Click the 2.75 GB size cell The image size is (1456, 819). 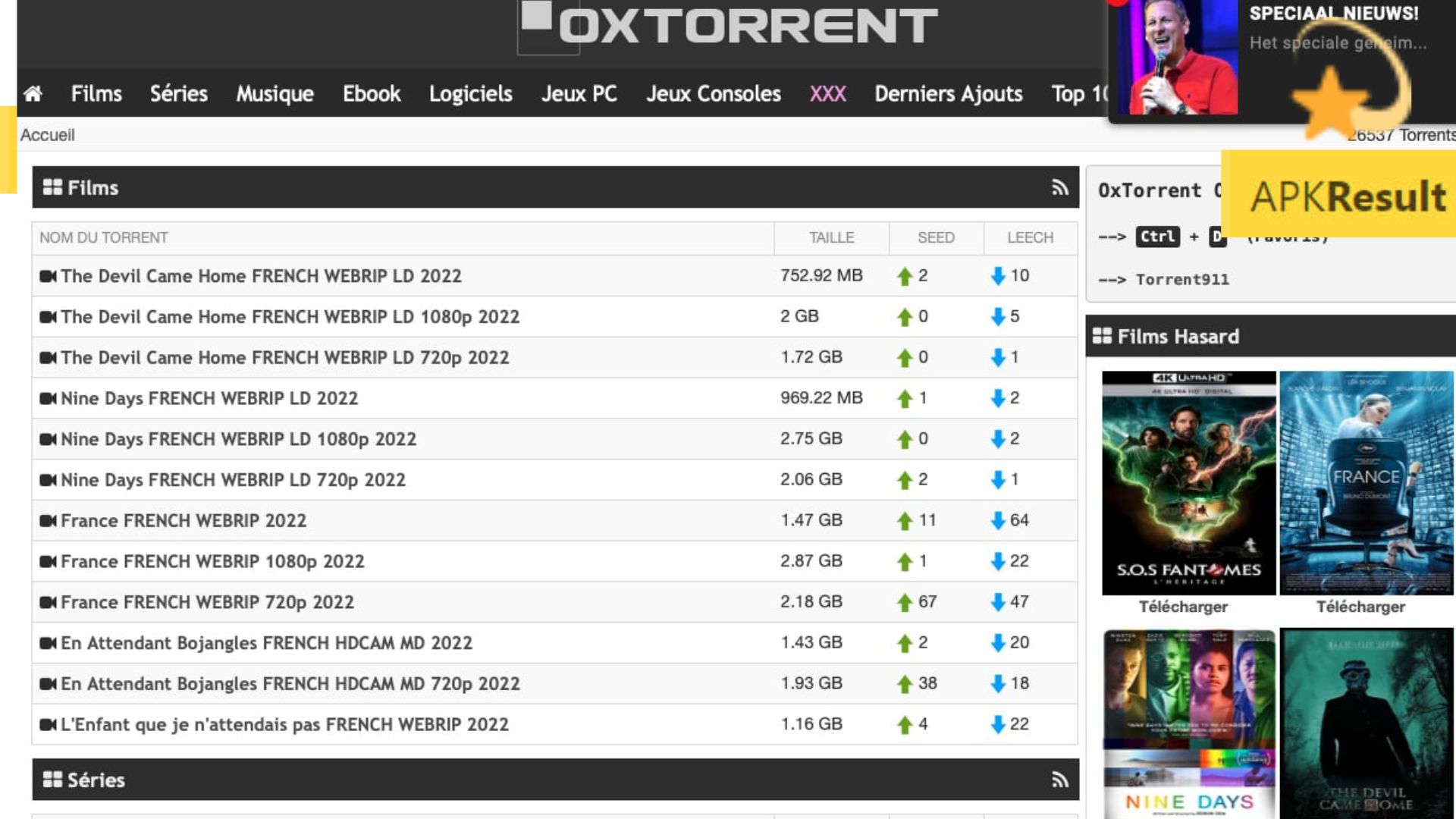pyautogui.click(x=811, y=439)
